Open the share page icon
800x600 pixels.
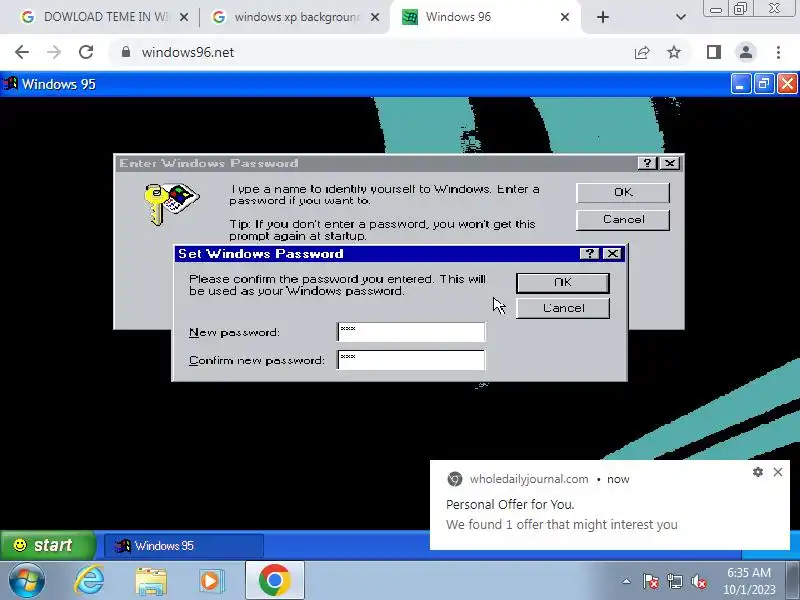(x=642, y=52)
